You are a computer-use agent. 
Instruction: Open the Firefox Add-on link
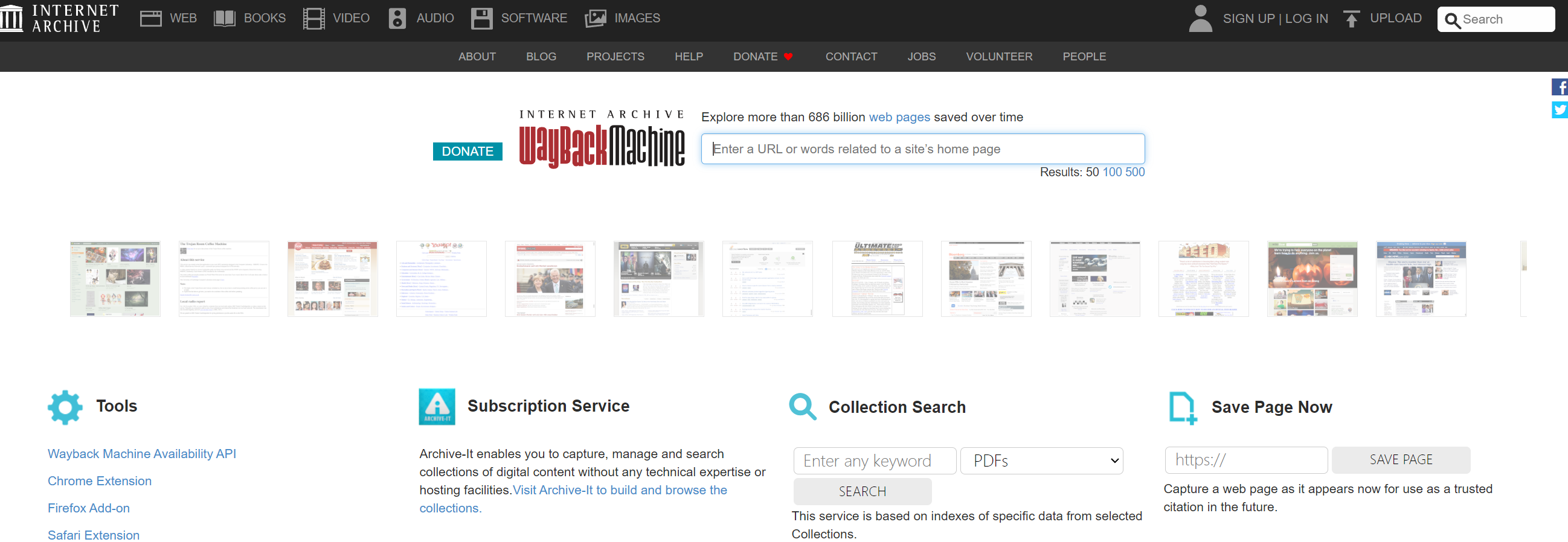89,508
